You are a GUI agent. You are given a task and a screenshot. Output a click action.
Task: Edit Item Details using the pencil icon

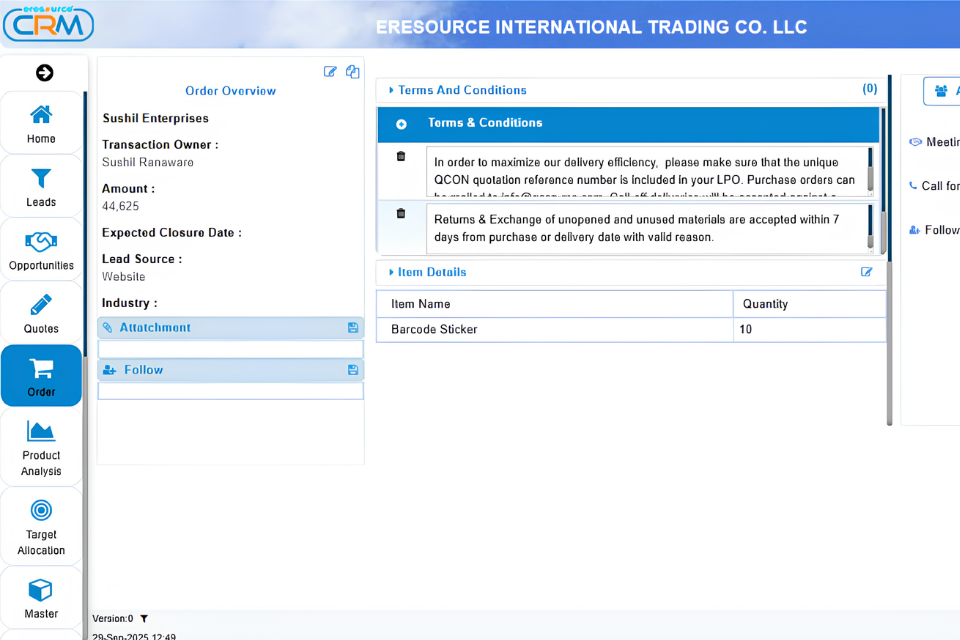[866, 272]
